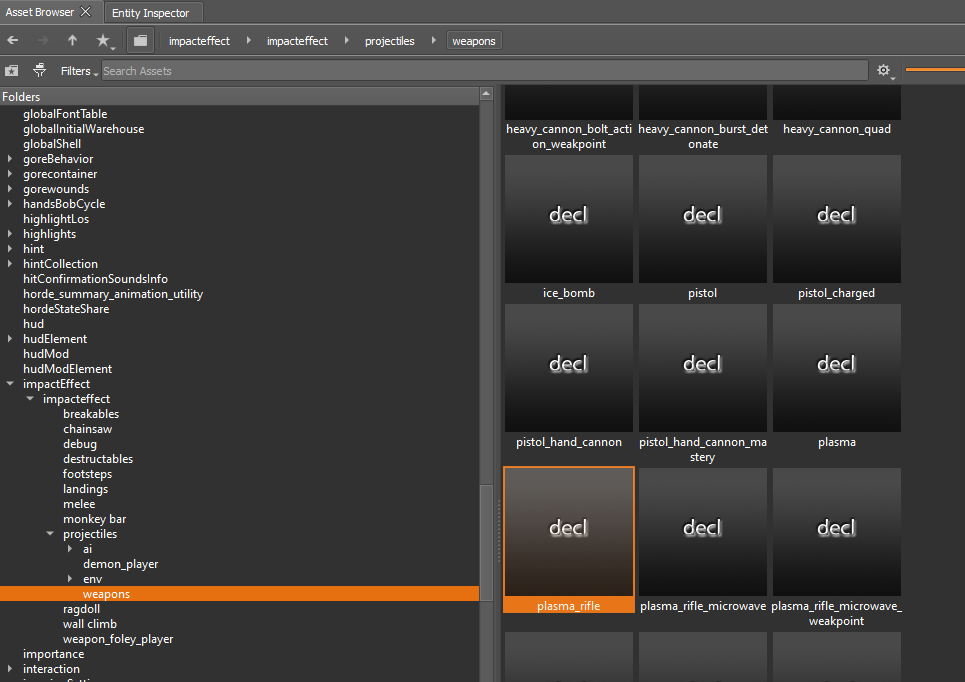Expand the hintCollection folder

[10, 264]
